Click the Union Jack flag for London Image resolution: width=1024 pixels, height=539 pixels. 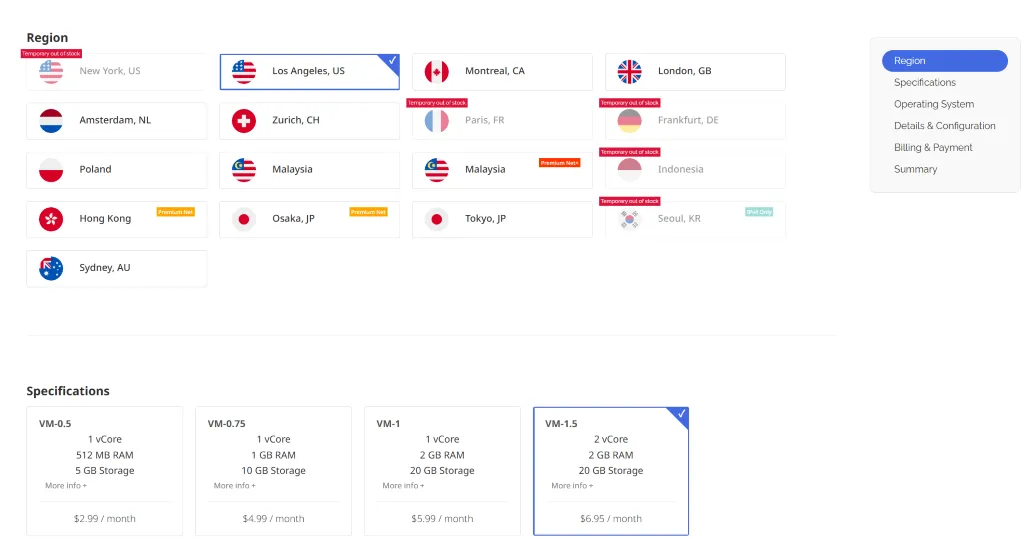(630, 71)
